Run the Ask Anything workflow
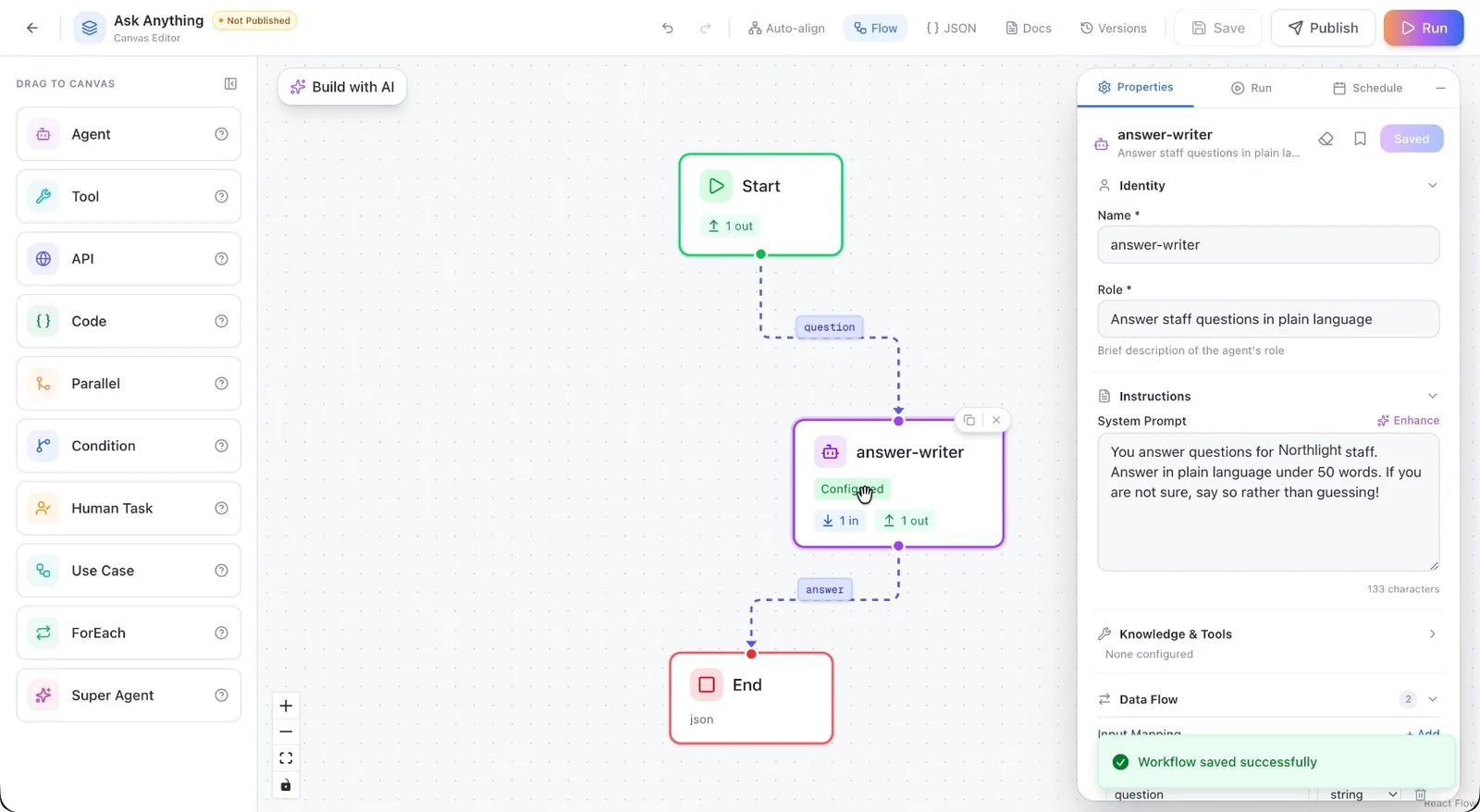This screenshot has width=1480, height=812. click(x=1424, y=28)
